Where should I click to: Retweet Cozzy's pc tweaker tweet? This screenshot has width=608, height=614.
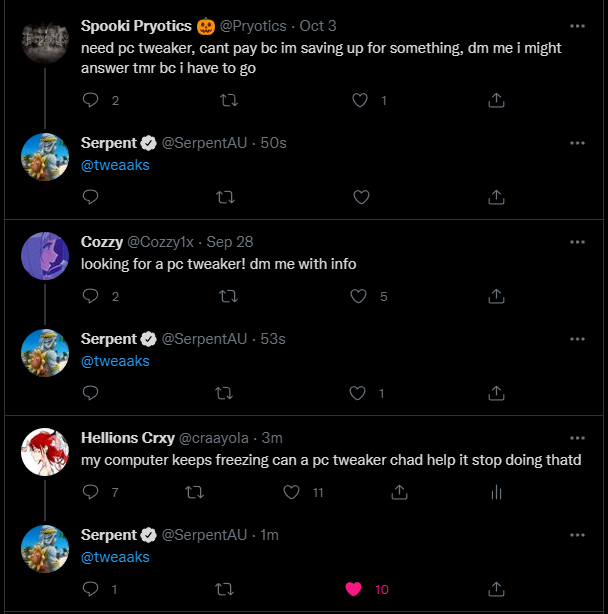pyautogui.click(x=227, y=296)
